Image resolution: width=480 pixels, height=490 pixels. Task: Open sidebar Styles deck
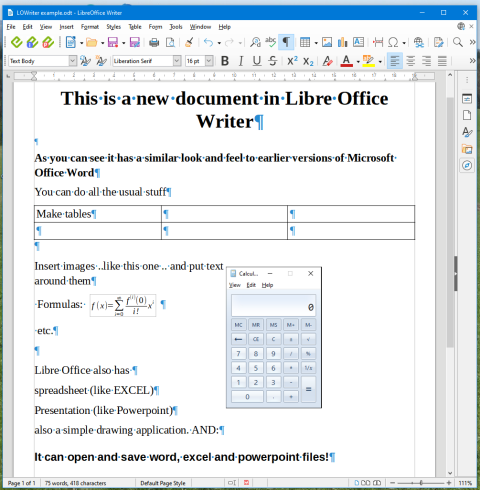(467, 132)
